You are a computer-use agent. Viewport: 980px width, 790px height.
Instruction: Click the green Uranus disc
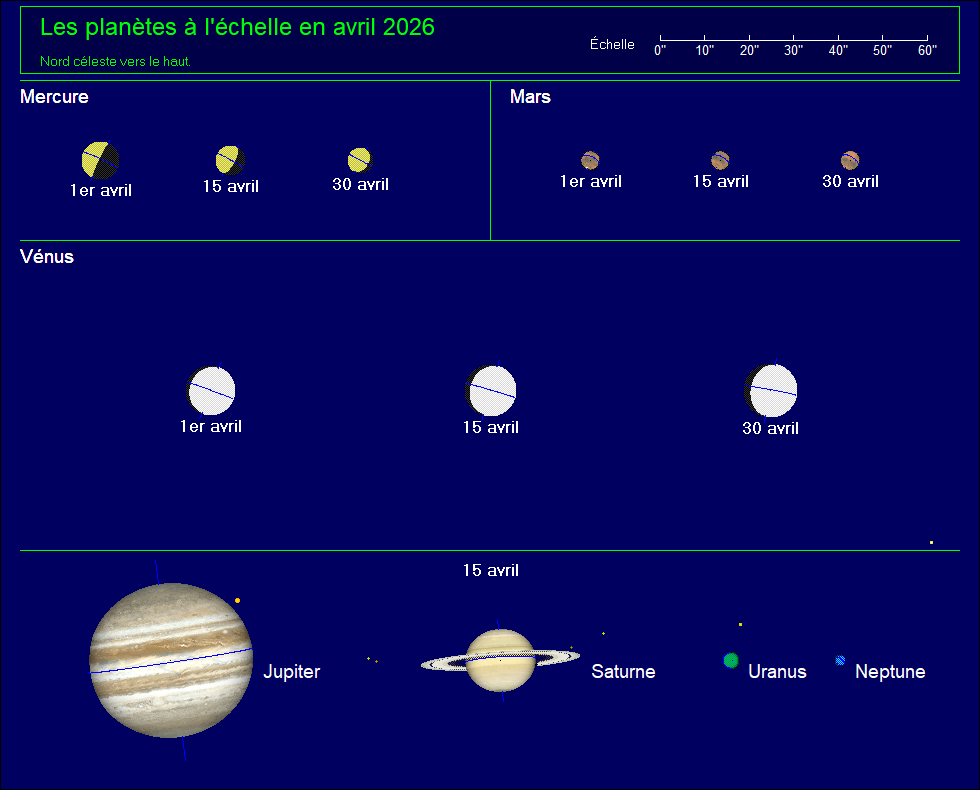tap(731, 660)
